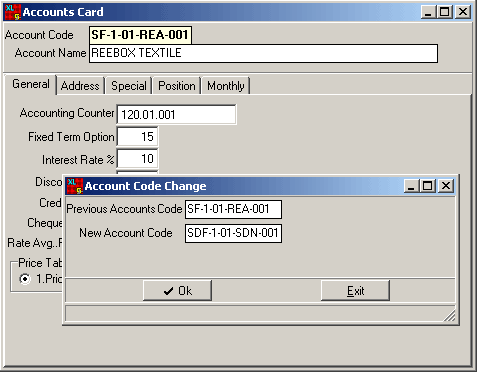Click the Previous Accounts Code field
The height and width of the screenshot is (372, 477).
pos(233,209)
